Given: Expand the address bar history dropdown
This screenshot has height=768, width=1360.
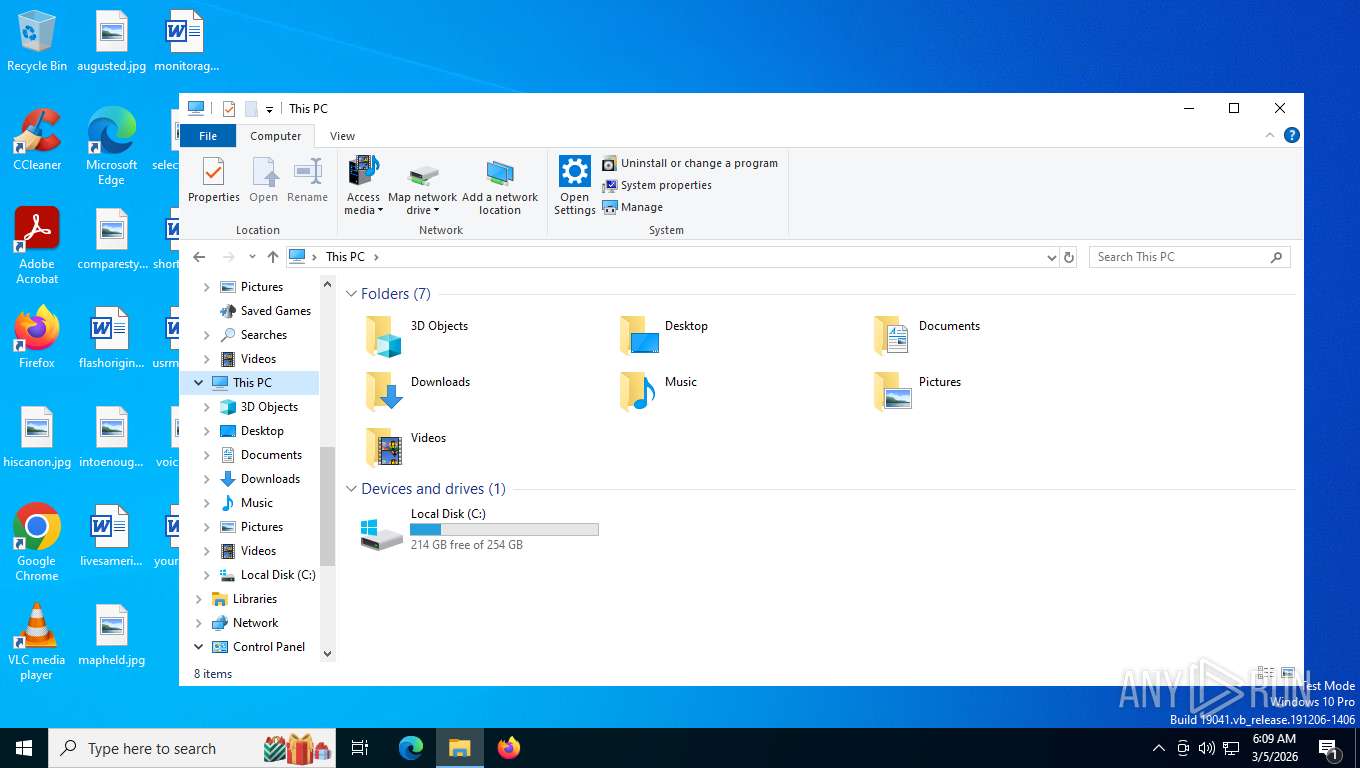Looking at the screenshot, I should [x=1051, y=257].
